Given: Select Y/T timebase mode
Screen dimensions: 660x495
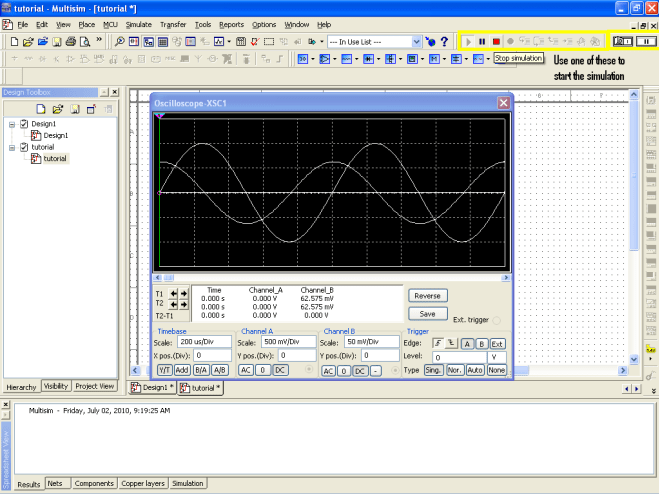Looking at the screenshot, I should point(164,370).
